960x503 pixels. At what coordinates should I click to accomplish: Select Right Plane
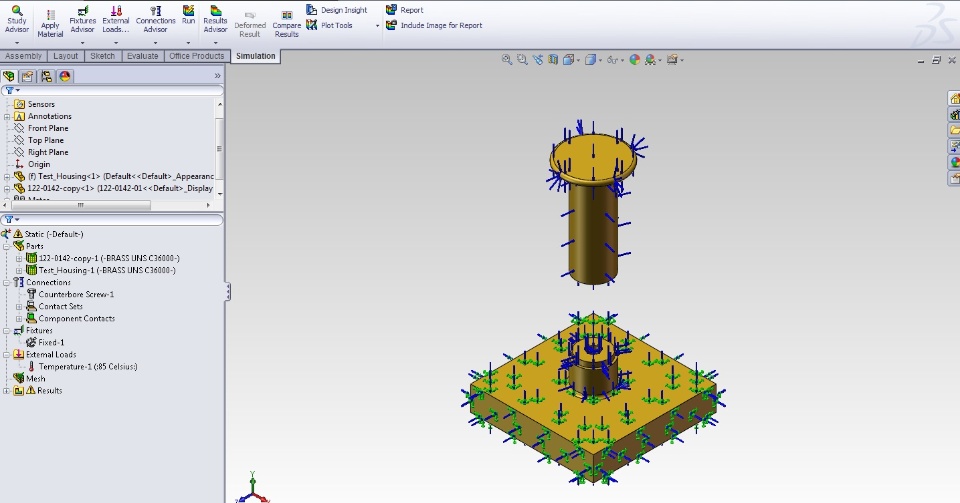coord(48,152)
